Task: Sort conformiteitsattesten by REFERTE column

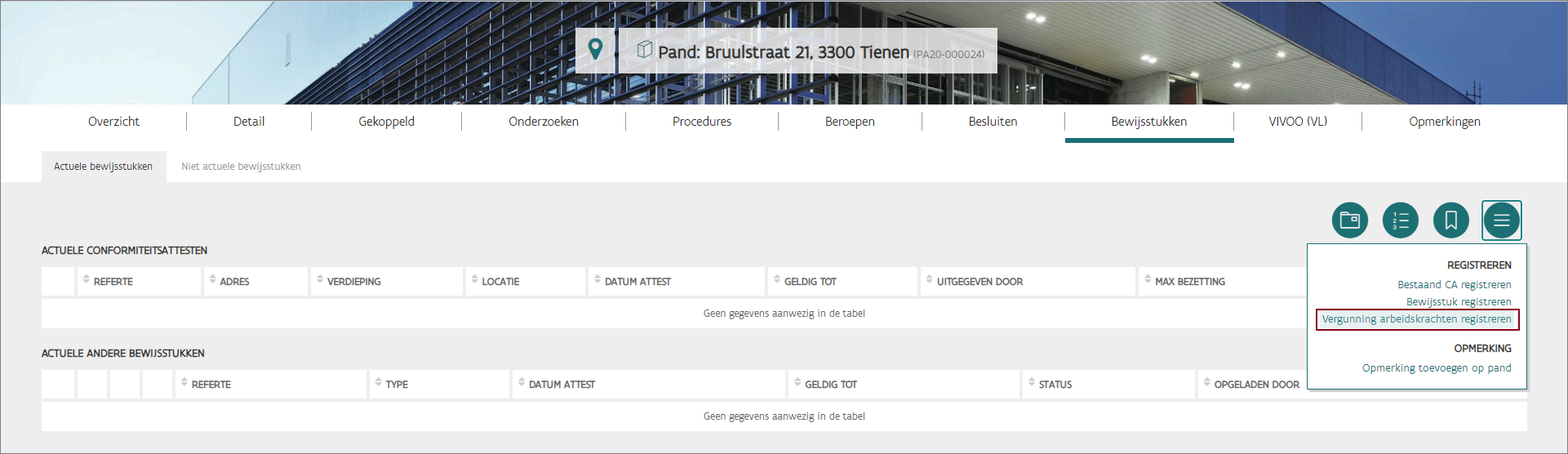Action: 113,282
